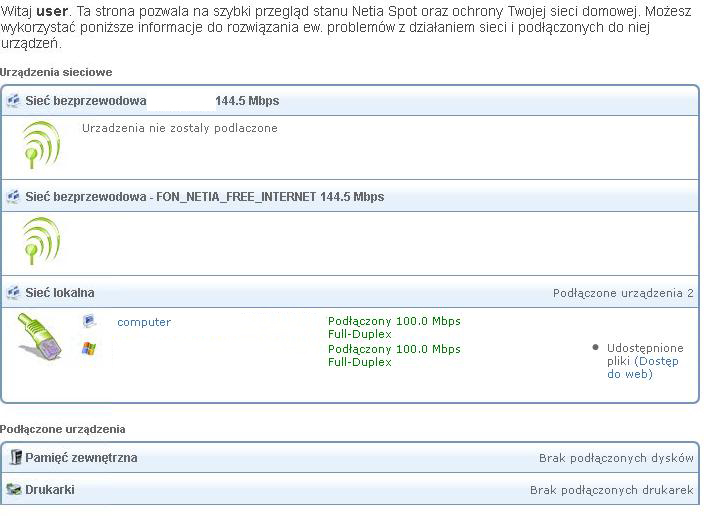Viewport: 706px width, 516px height.
Task: Open Sieć bezprzewodowa - FON_NETIA_FREE_INTERNET header
Action: pyautogui.click(x=350, y=196)
